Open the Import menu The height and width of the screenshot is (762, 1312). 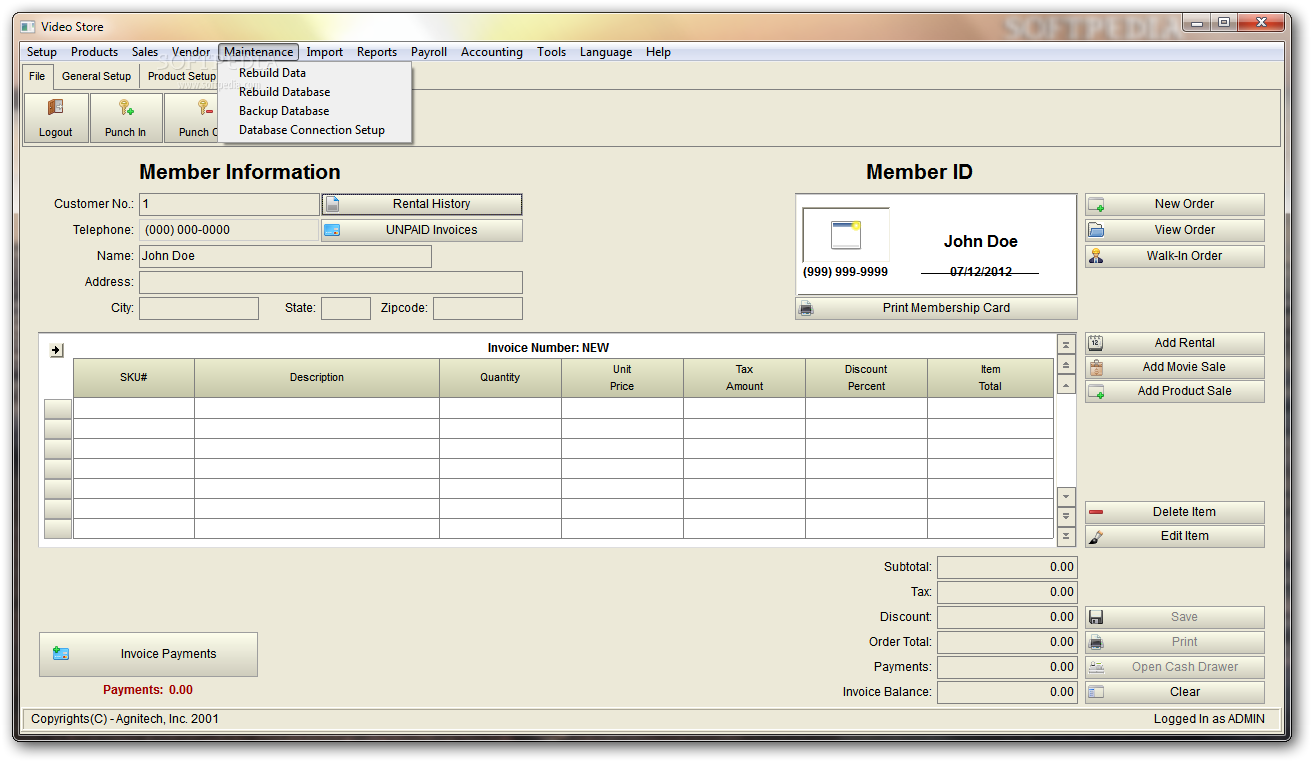[325, 52]
